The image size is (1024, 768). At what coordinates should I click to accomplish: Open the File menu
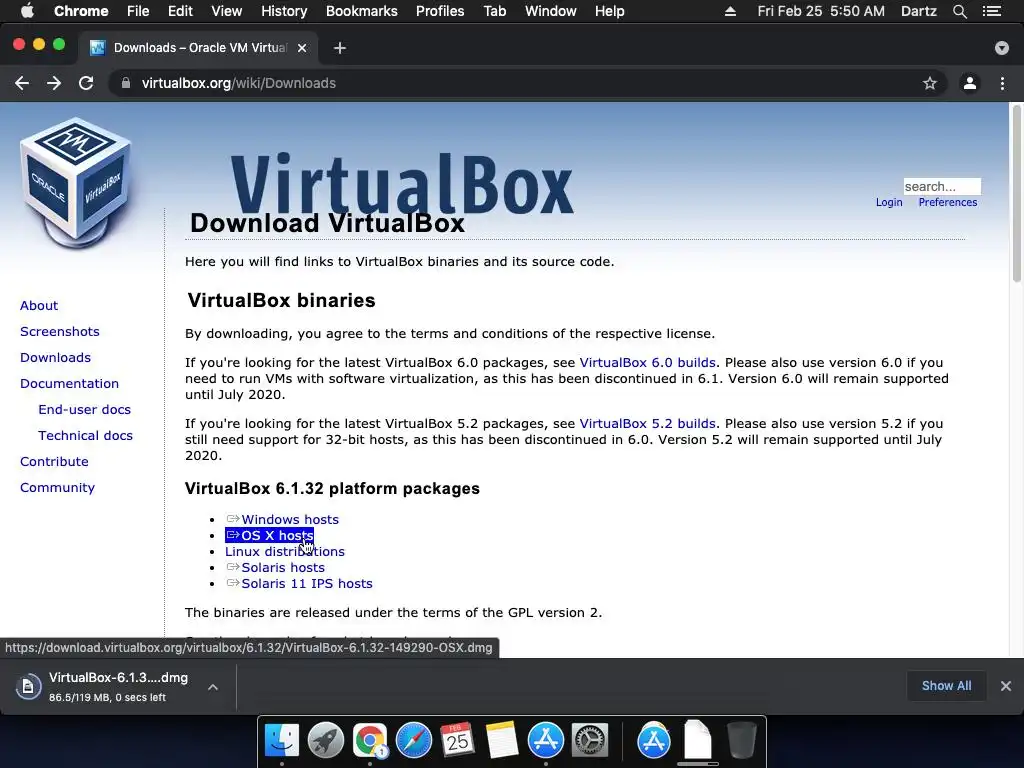(138, 11)
